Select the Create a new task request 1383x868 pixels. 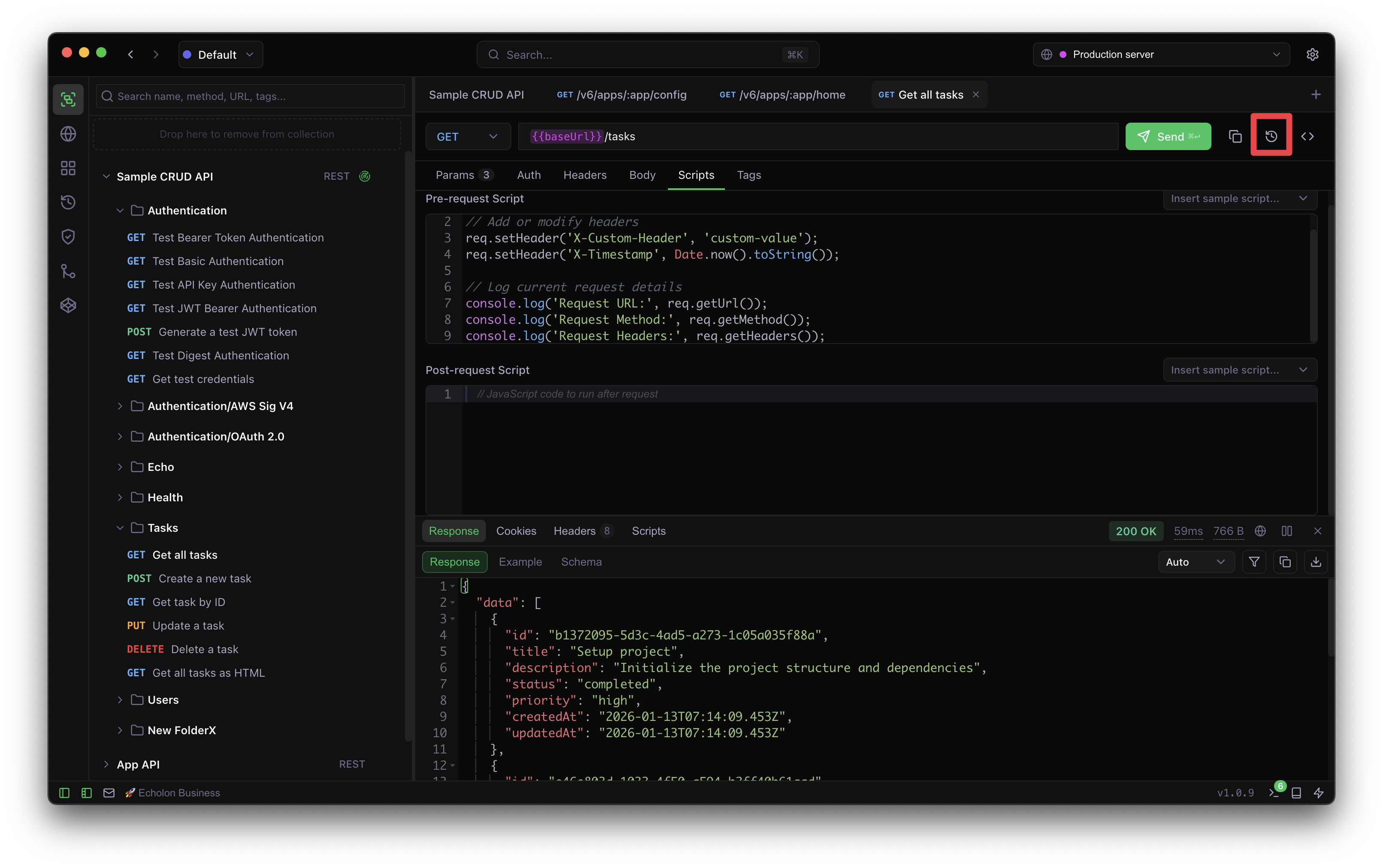(x=204, y=579)
